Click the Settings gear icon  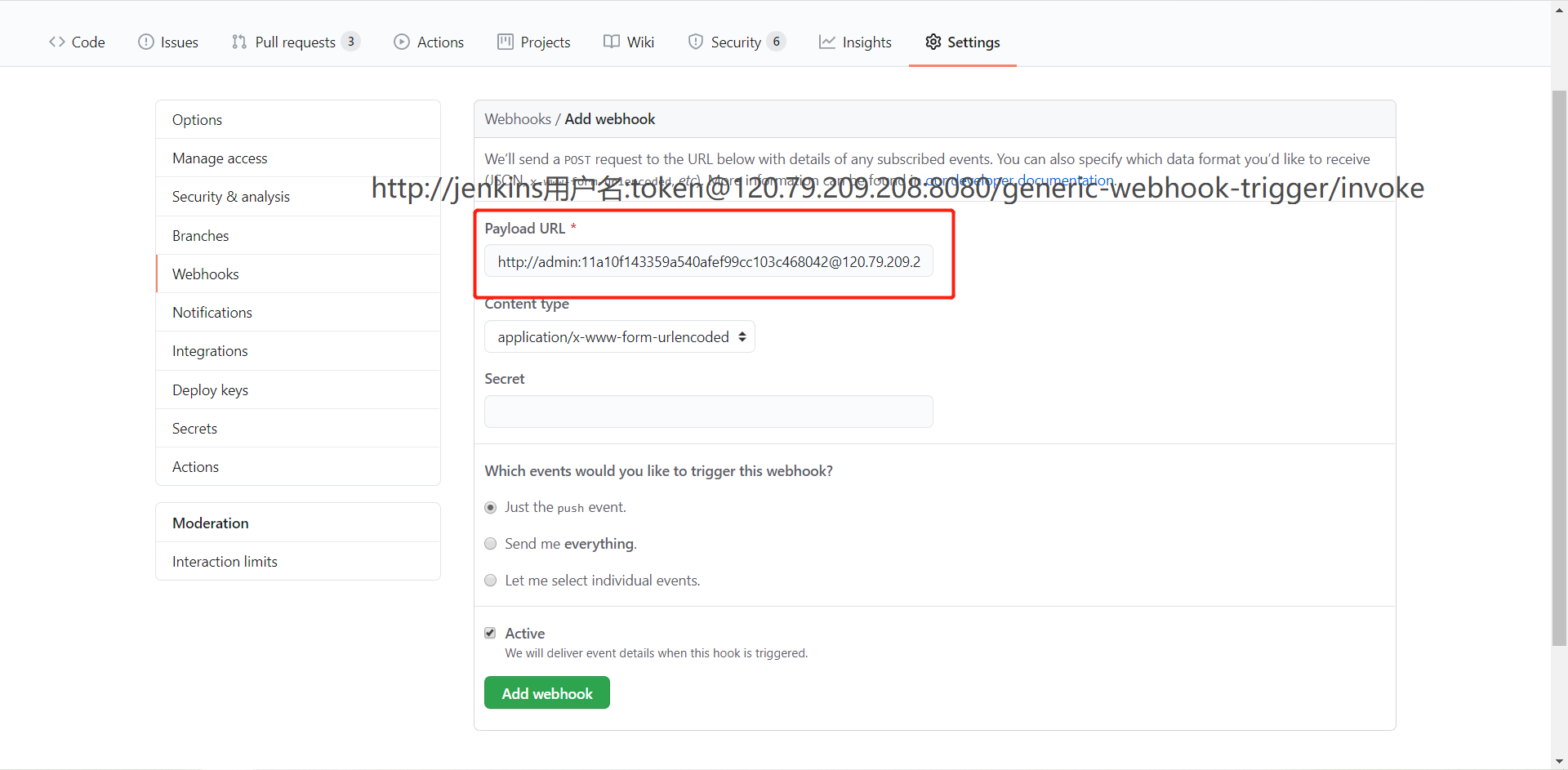click(x=933, y=42)
